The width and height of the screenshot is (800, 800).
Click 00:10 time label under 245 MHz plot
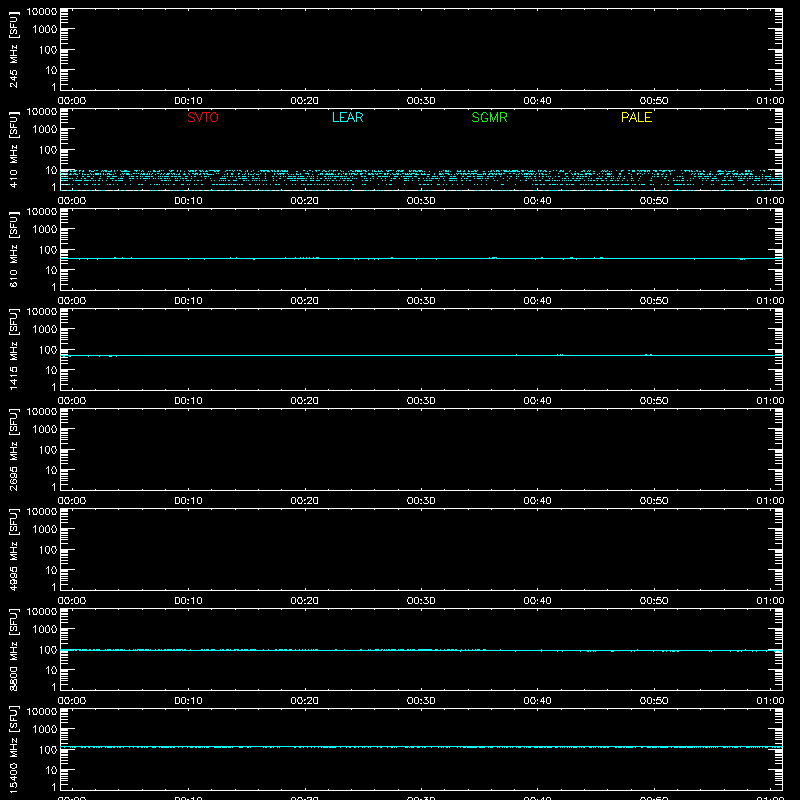pyautogui.click(x=188, y=101)
